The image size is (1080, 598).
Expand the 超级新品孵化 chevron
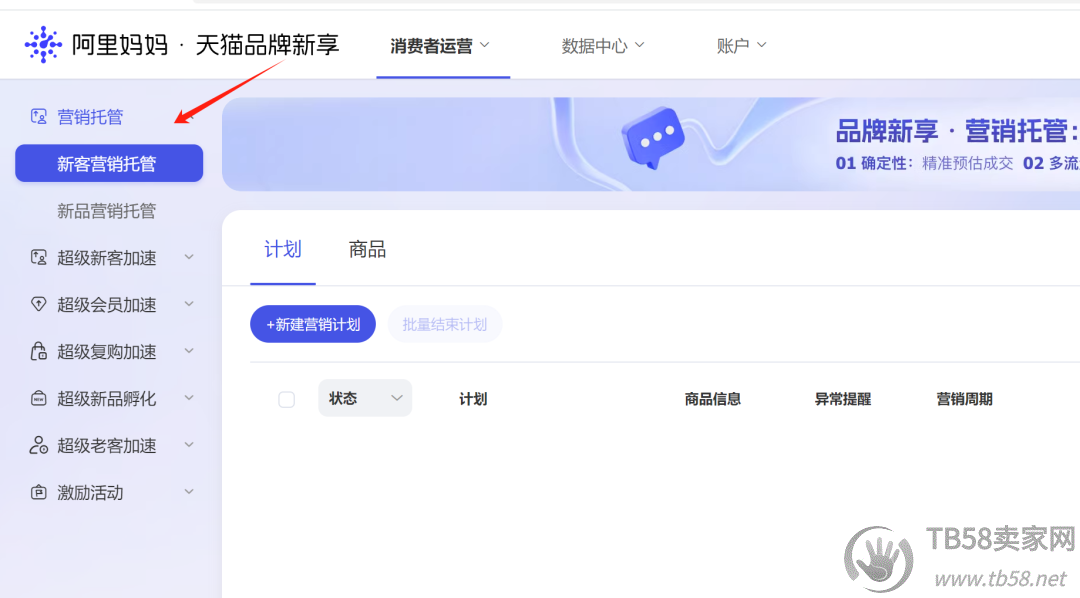pyautogui.click(x=189, y=398)
